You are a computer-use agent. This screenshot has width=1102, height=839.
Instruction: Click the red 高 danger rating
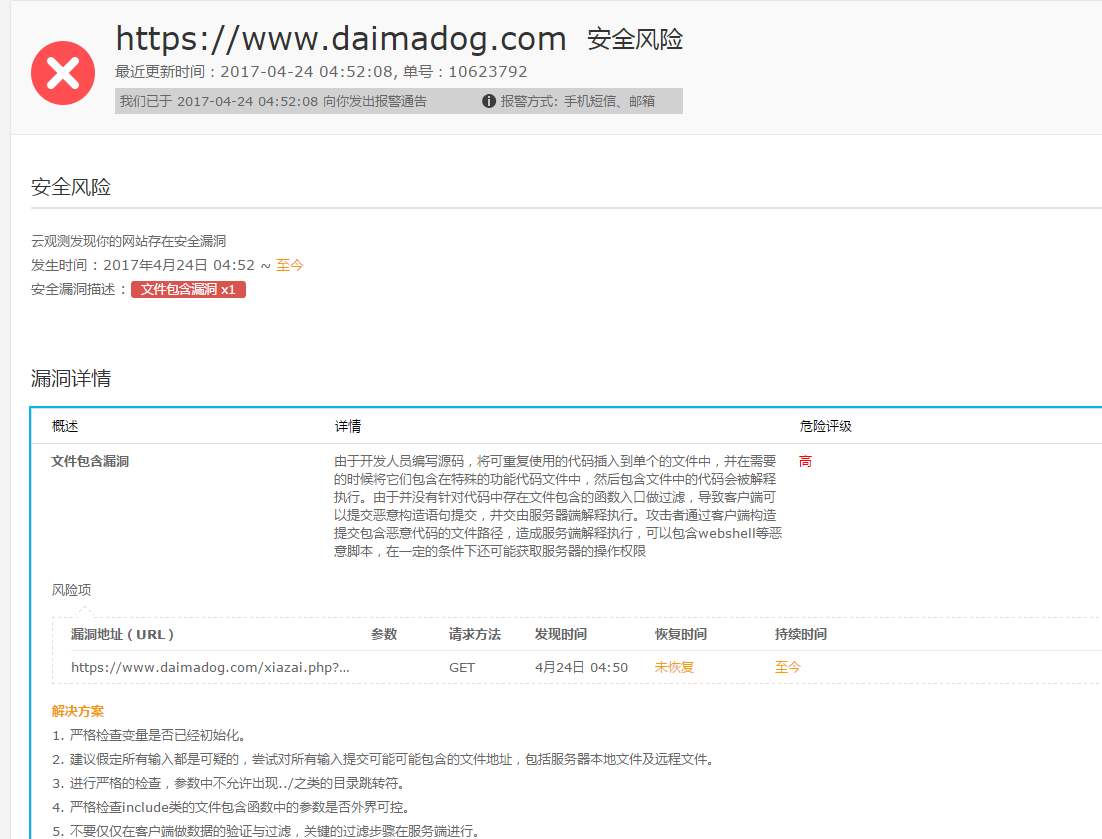tap(805, 461)
